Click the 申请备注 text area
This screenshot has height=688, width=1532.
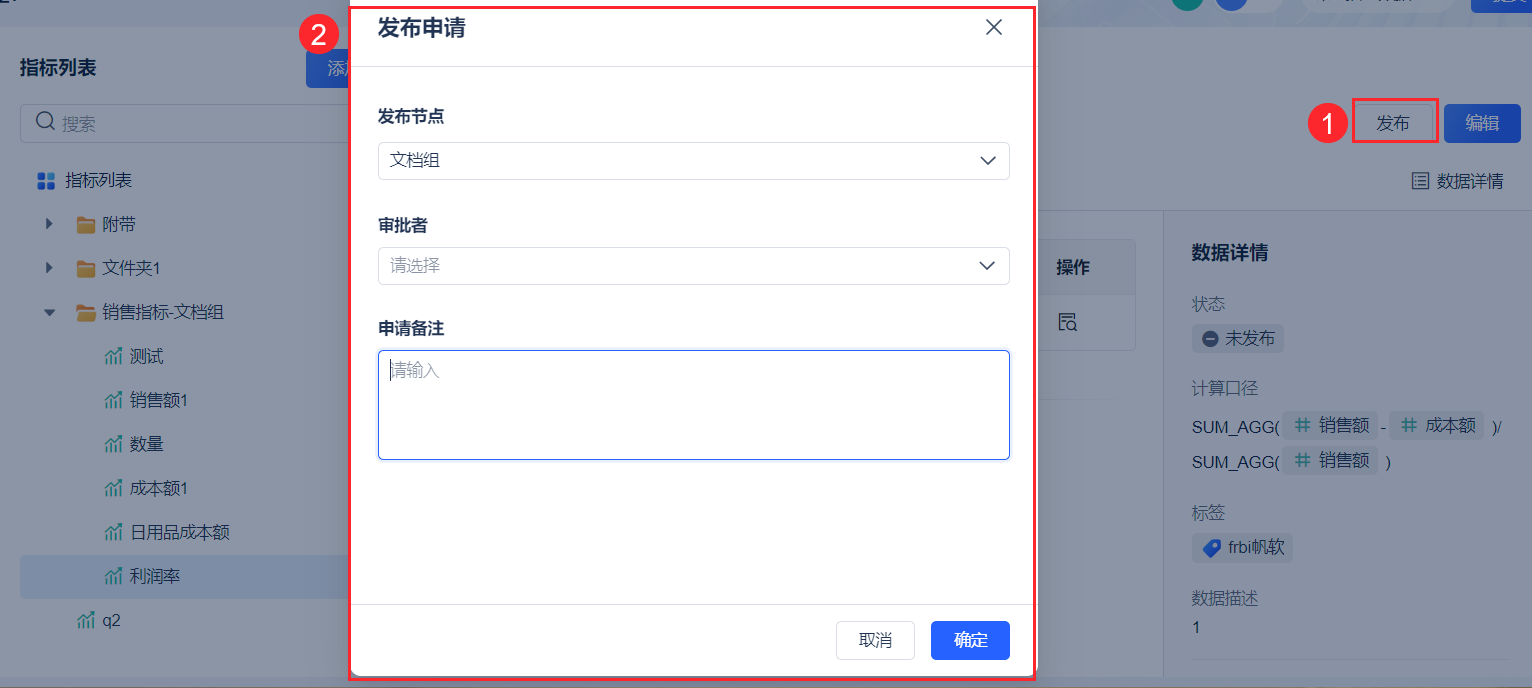(x=693, y=404)
